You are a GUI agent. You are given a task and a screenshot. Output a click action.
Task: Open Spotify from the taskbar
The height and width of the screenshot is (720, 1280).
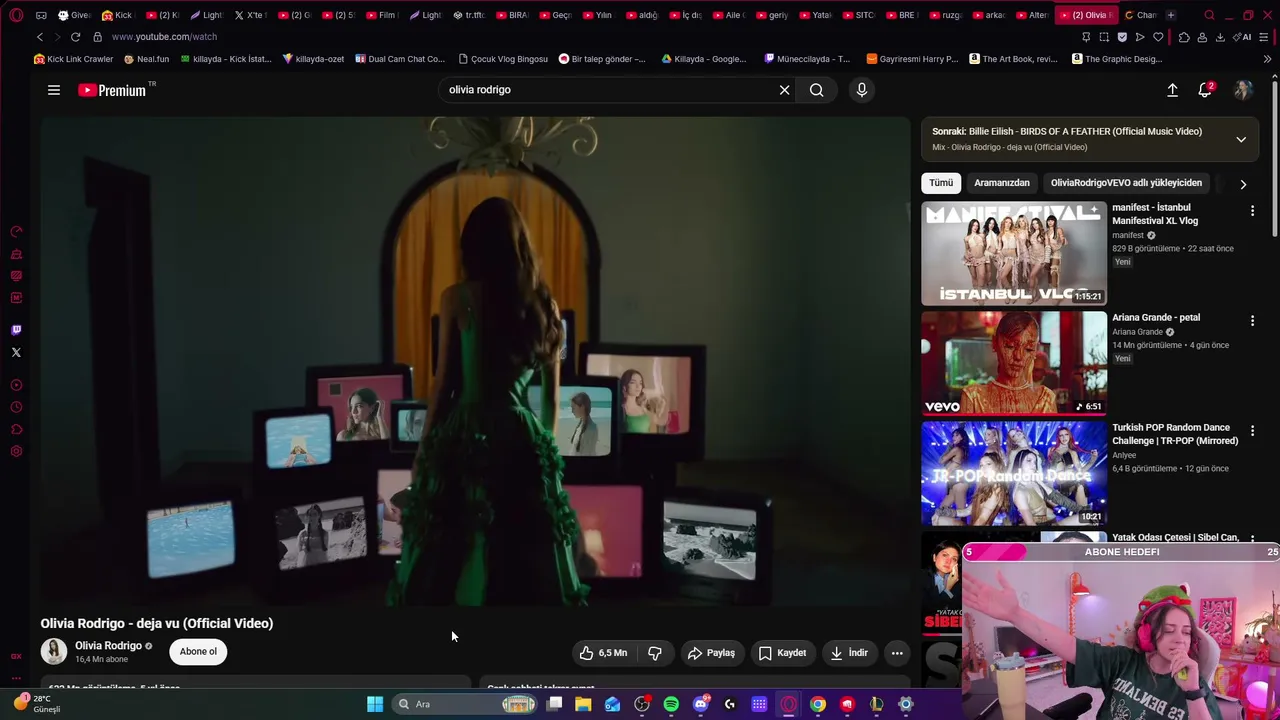tap(671, 704)
